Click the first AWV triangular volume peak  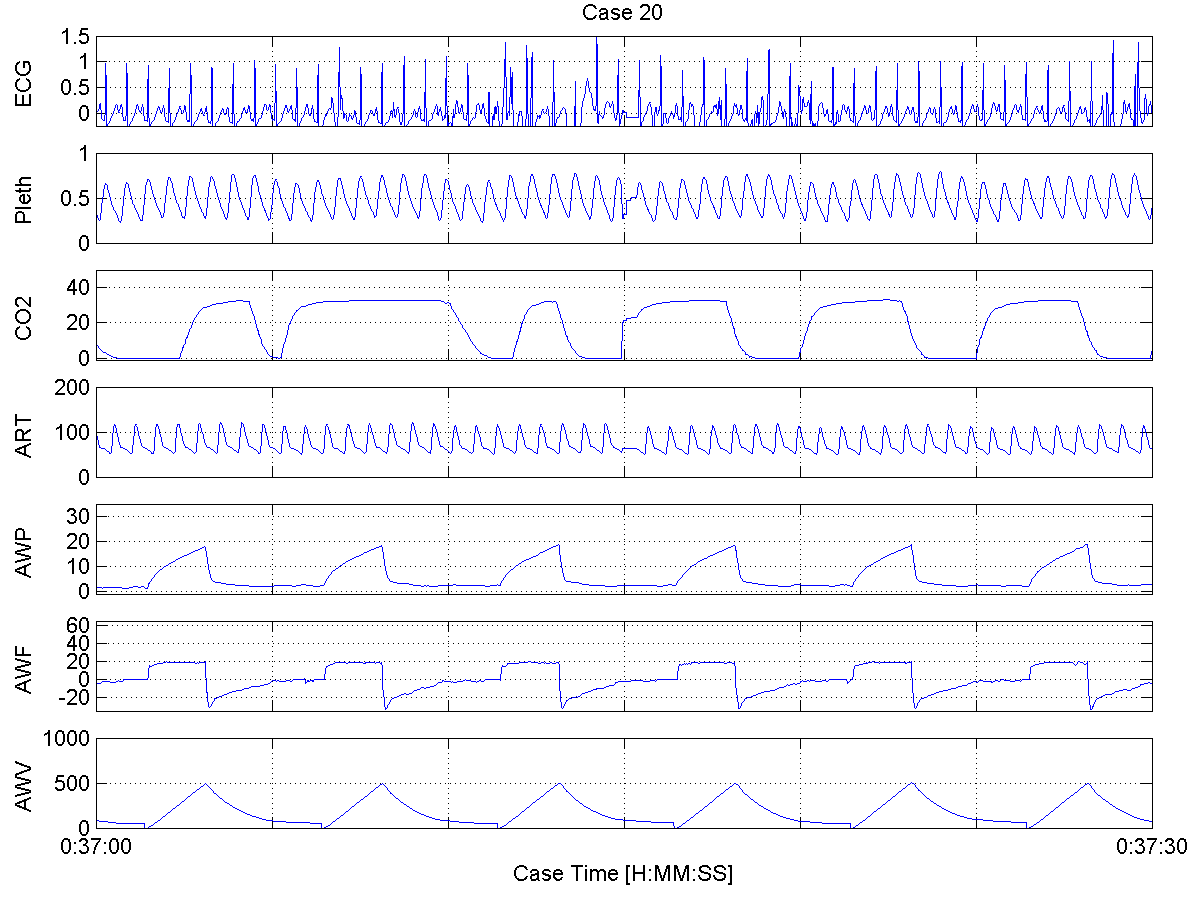click(206, 784)
